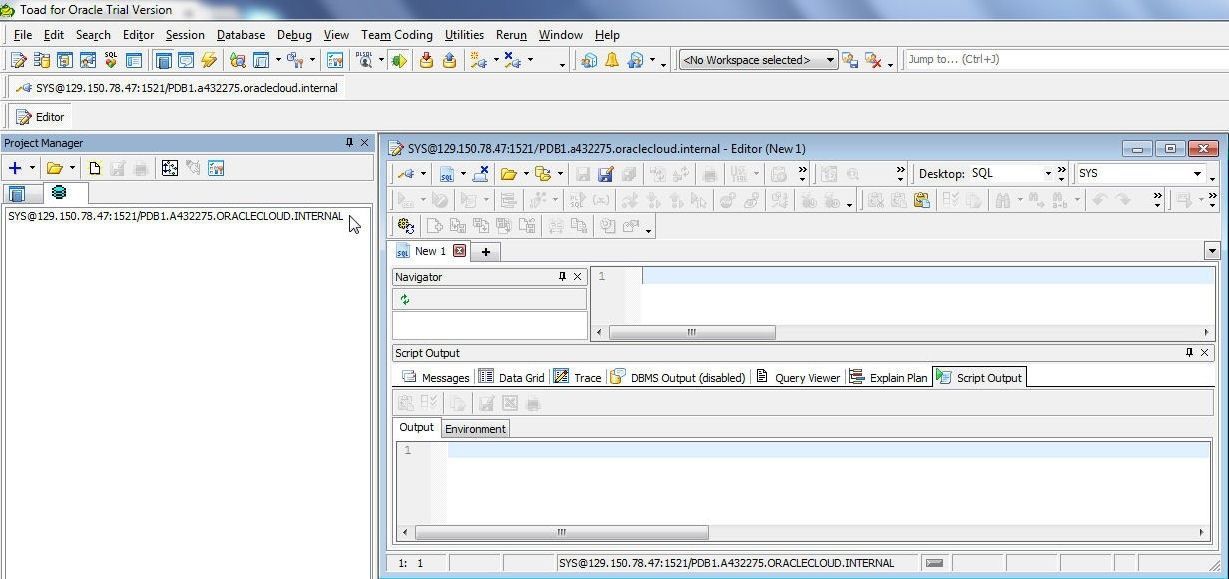
Task: Pin the Project Manager panel
Action: [349, 143]
